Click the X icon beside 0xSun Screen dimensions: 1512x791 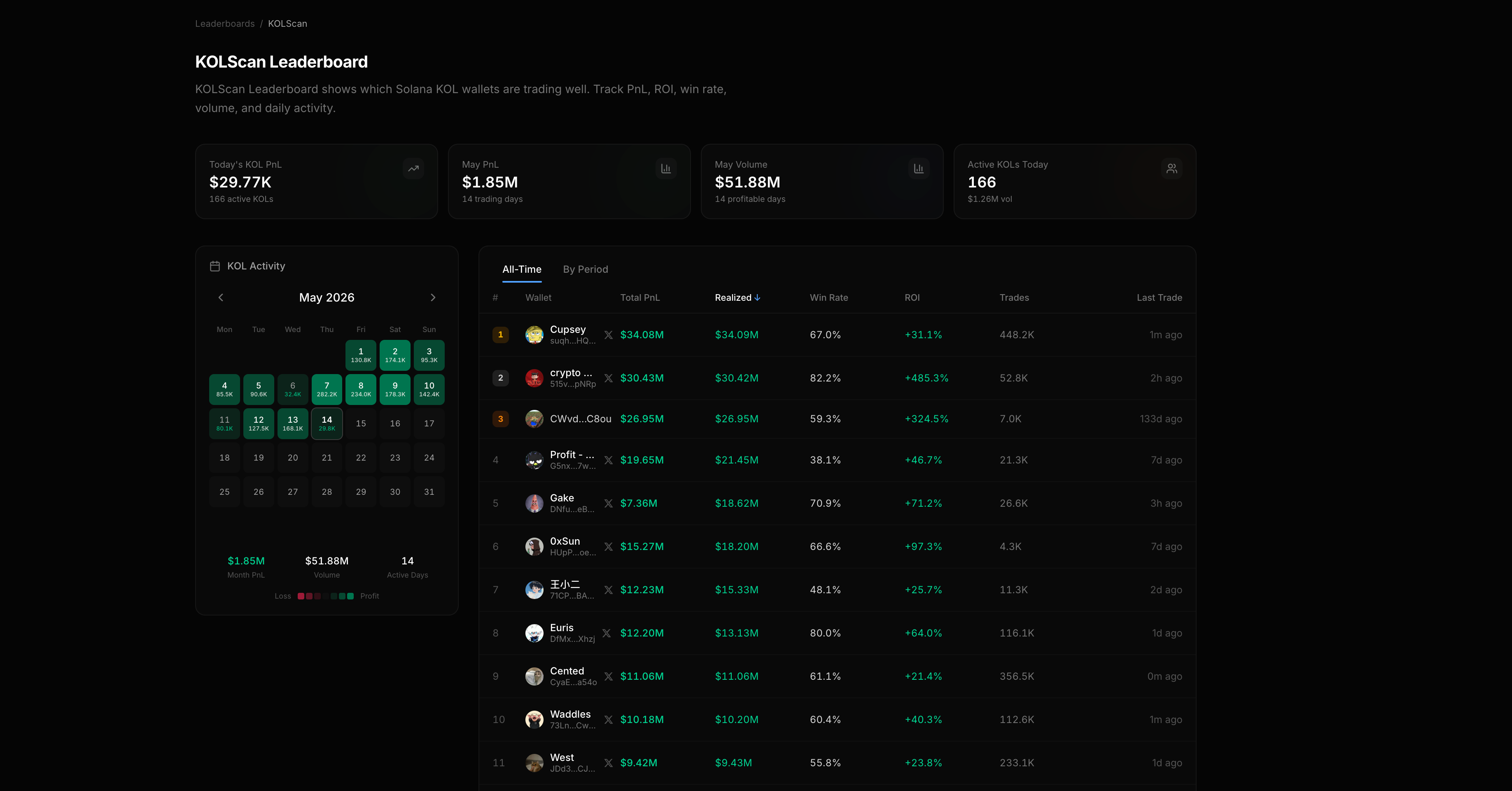pyautogui.click(x=608, y=547)
